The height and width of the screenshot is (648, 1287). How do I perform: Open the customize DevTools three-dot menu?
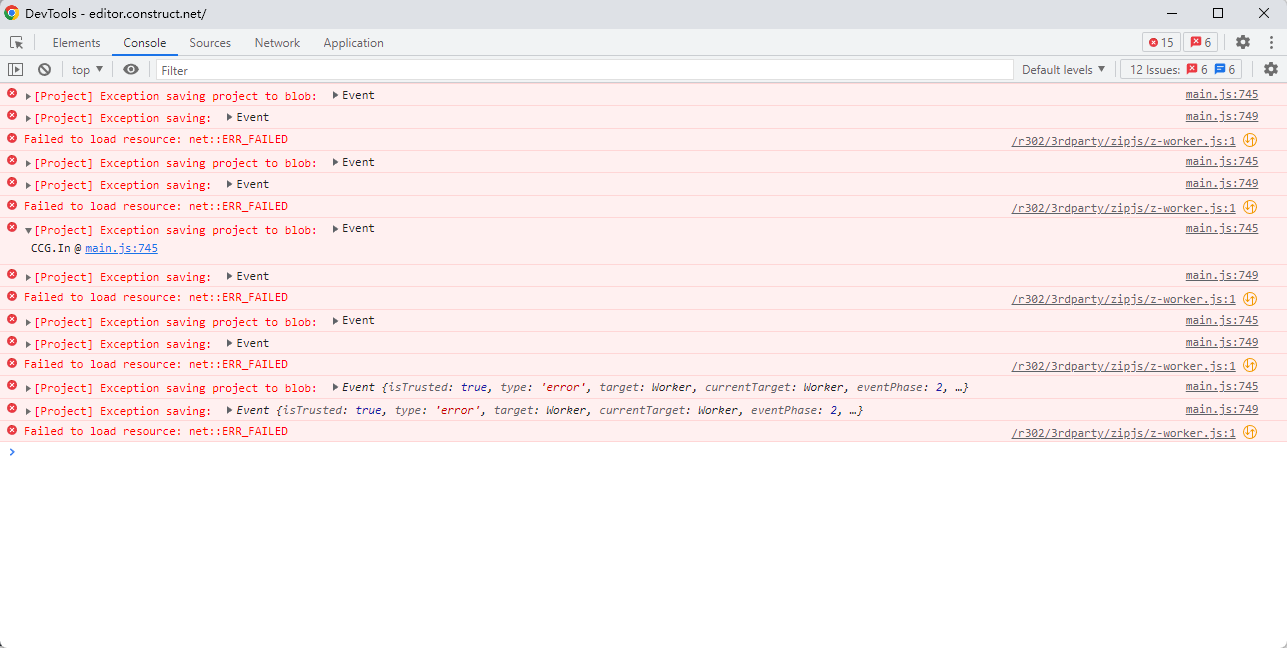coord(1269,42)
